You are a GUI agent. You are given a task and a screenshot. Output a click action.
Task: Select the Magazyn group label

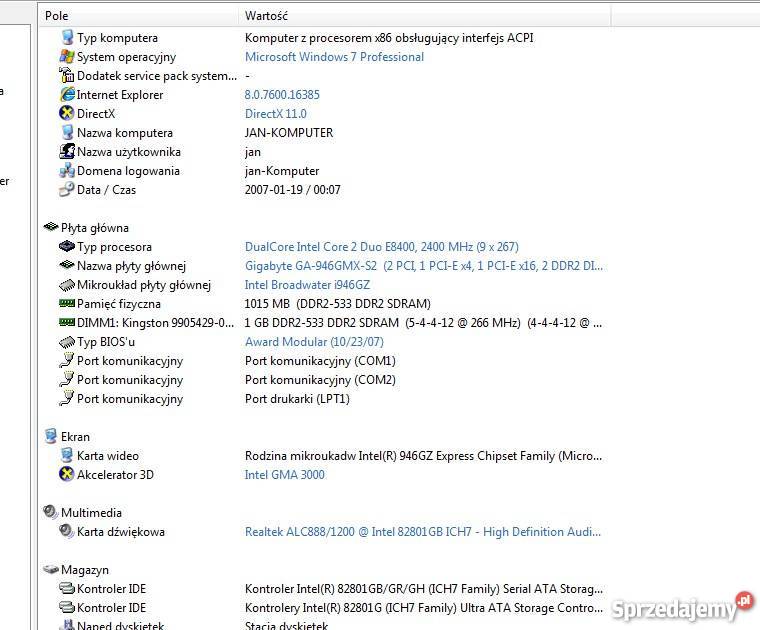tap(85, 570)
